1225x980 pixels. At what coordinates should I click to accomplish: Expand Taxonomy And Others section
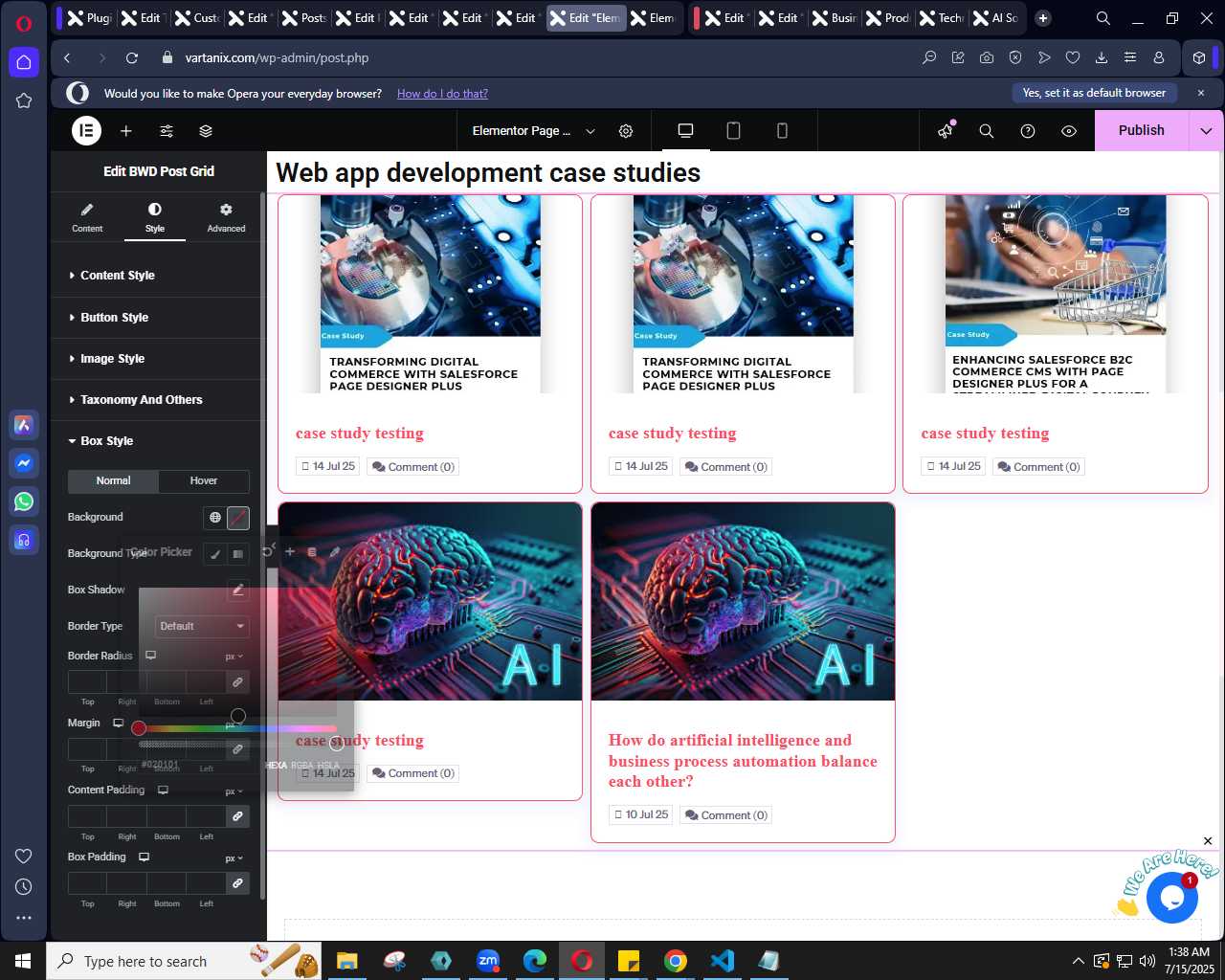(158, 400)
